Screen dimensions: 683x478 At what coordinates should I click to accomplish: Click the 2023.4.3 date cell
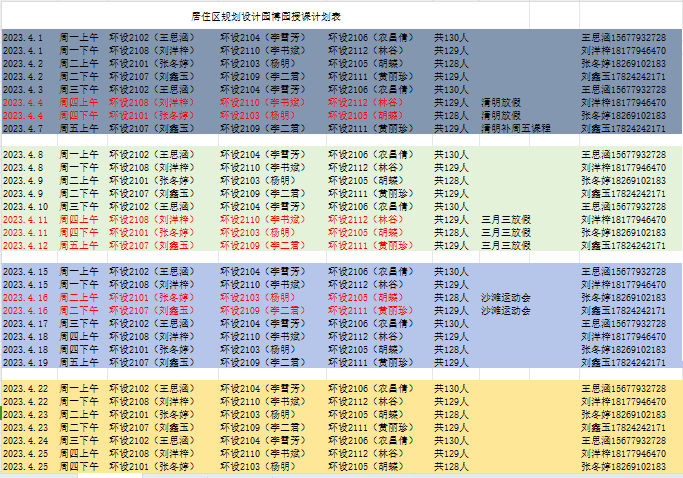23,89
